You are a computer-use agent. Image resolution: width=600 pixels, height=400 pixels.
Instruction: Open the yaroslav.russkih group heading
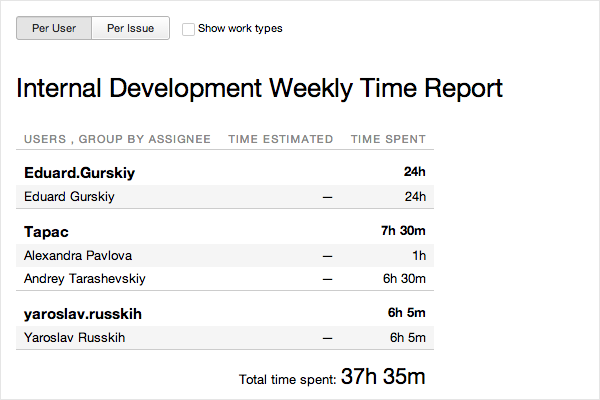[83, 314]
